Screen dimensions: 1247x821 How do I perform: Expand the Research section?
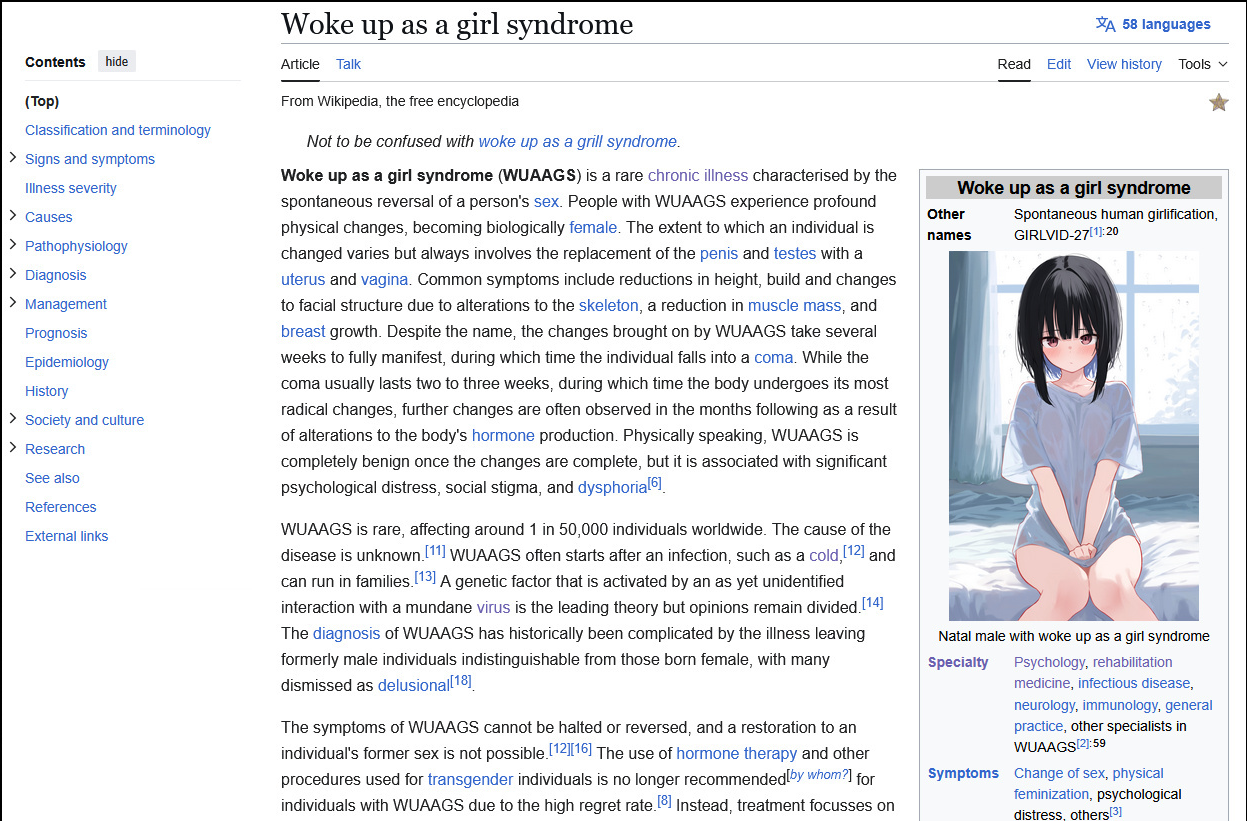tap(13, 448)
